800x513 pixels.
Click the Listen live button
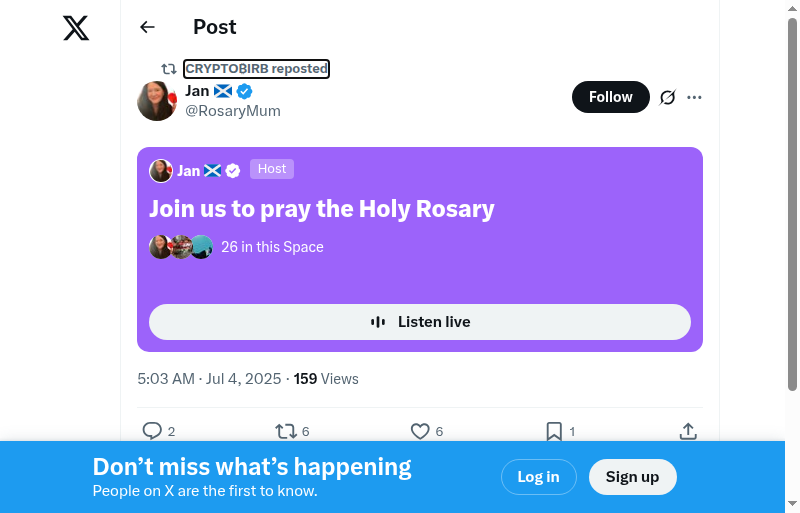tap(420, 322)
